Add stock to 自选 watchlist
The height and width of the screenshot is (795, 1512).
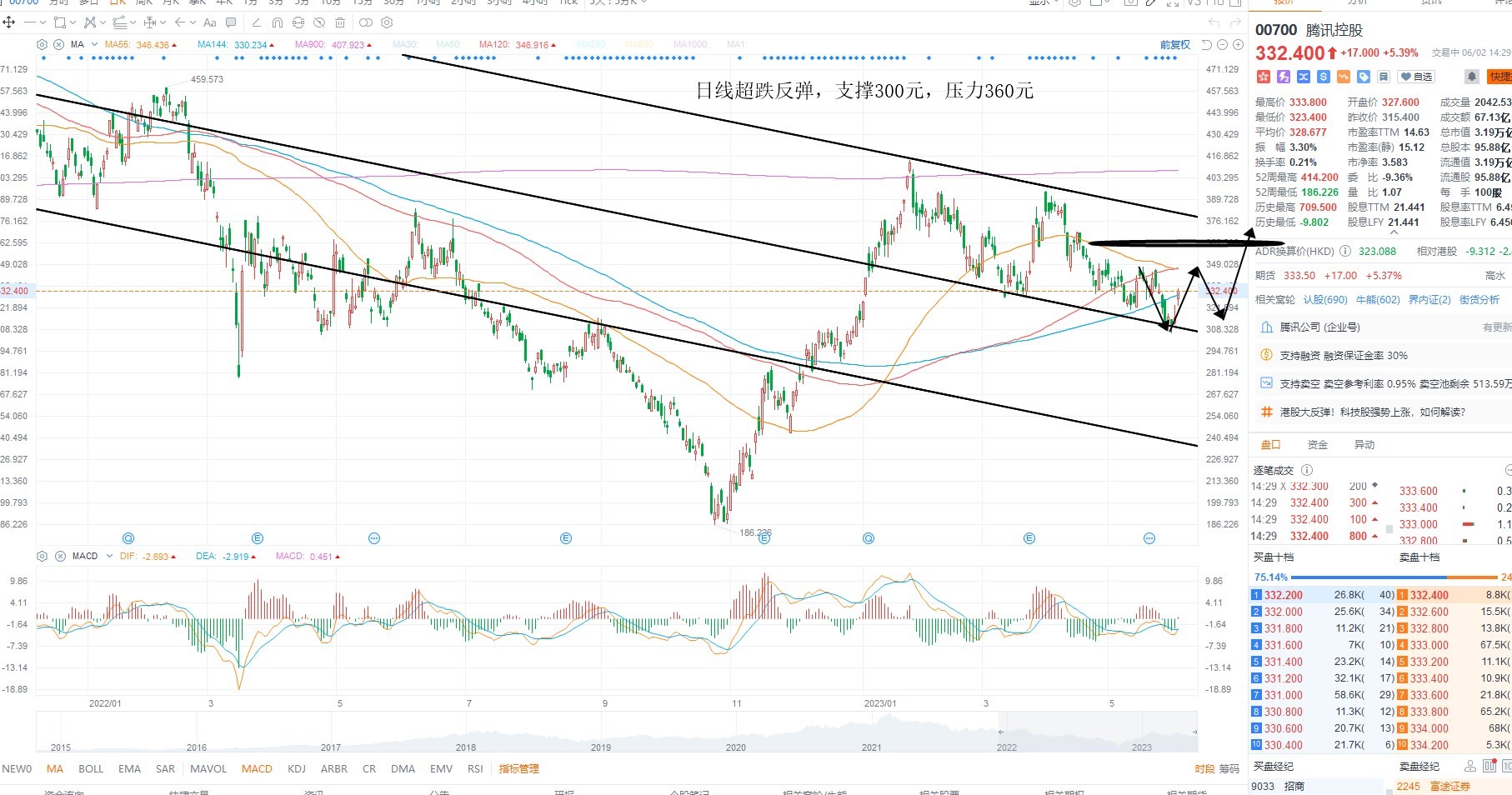coord(1416,77)
